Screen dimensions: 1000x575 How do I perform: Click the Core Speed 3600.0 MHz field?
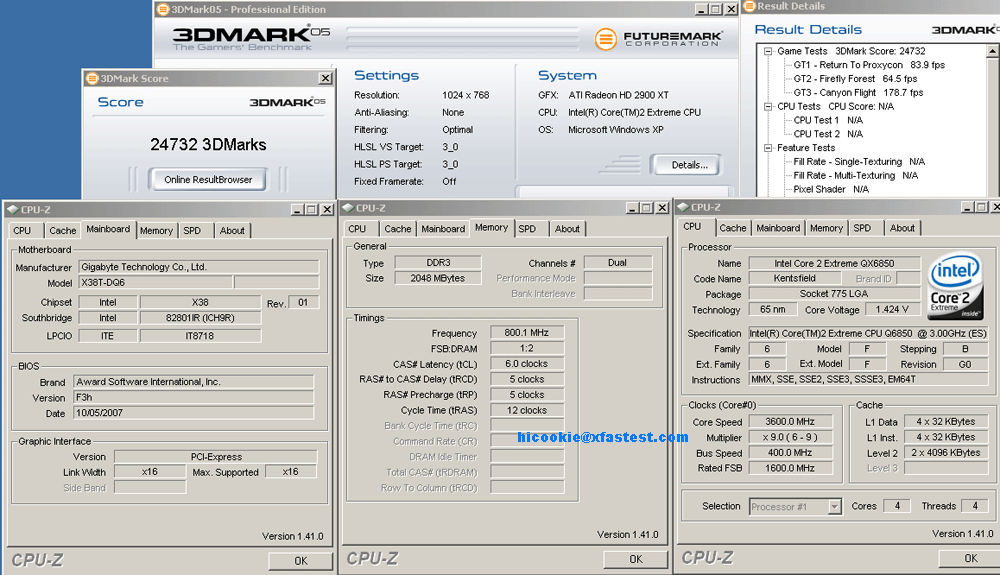[x=790, y=422]
